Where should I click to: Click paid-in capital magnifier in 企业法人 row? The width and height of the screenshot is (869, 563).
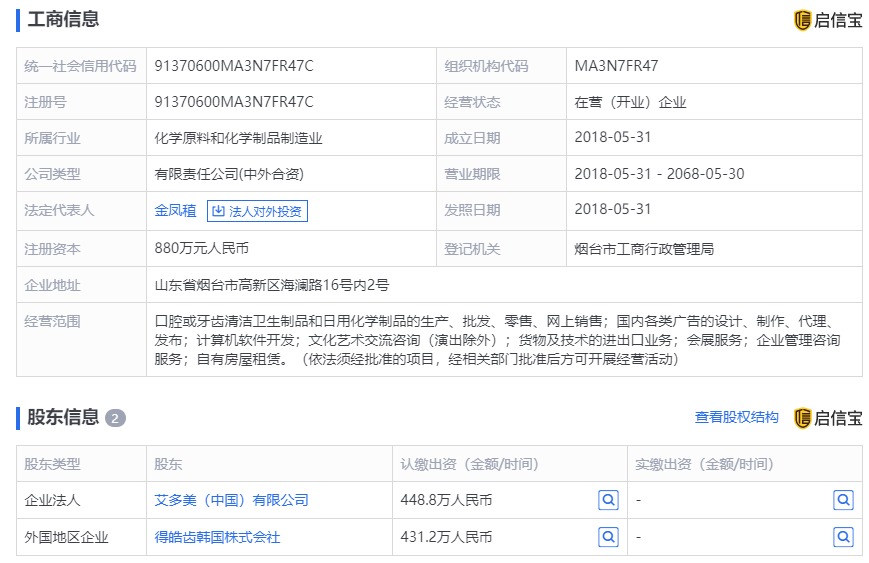pyautogui.click(x=844, y=500)
